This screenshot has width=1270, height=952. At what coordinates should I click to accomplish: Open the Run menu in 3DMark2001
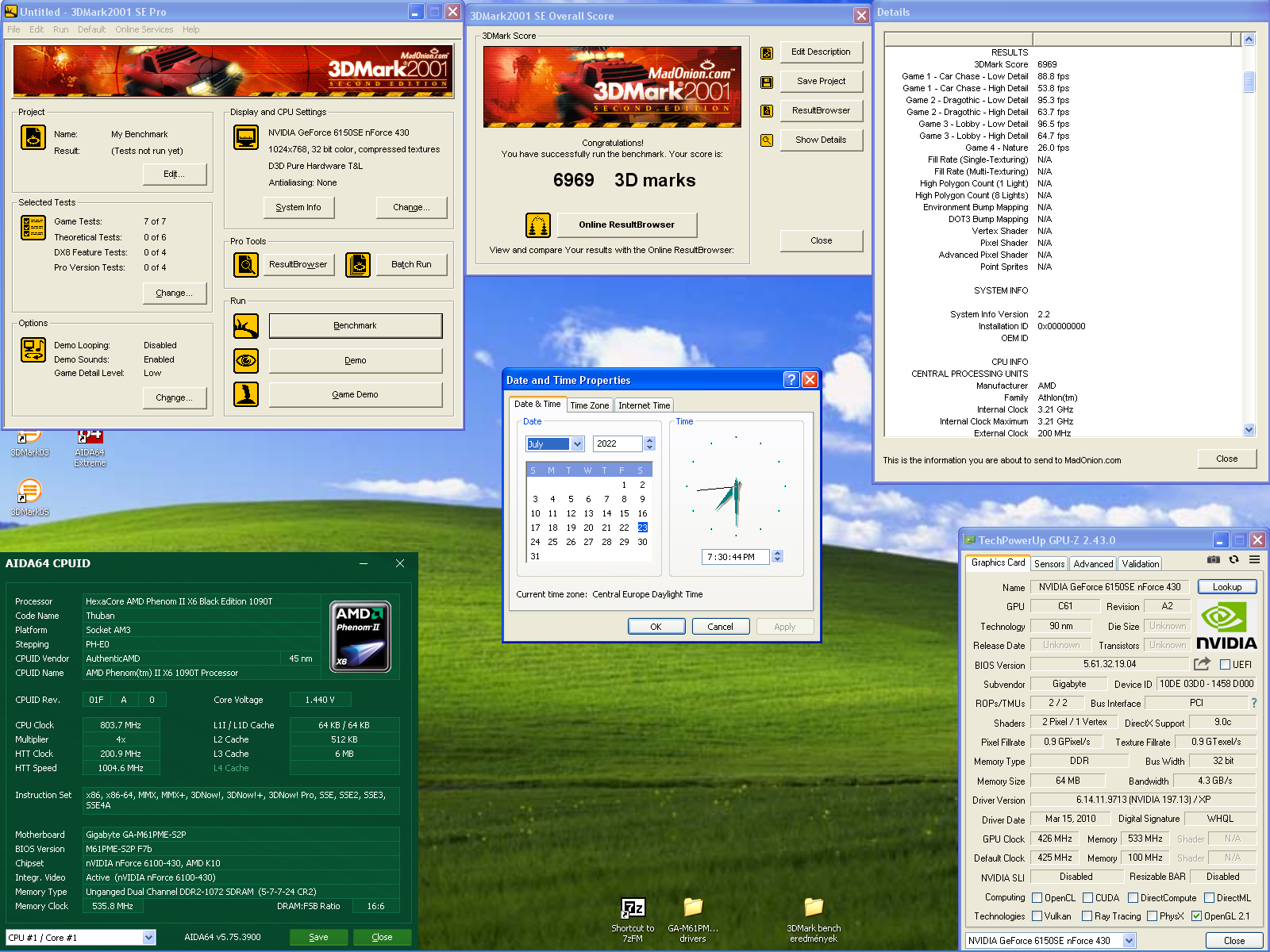pos(61,30)
